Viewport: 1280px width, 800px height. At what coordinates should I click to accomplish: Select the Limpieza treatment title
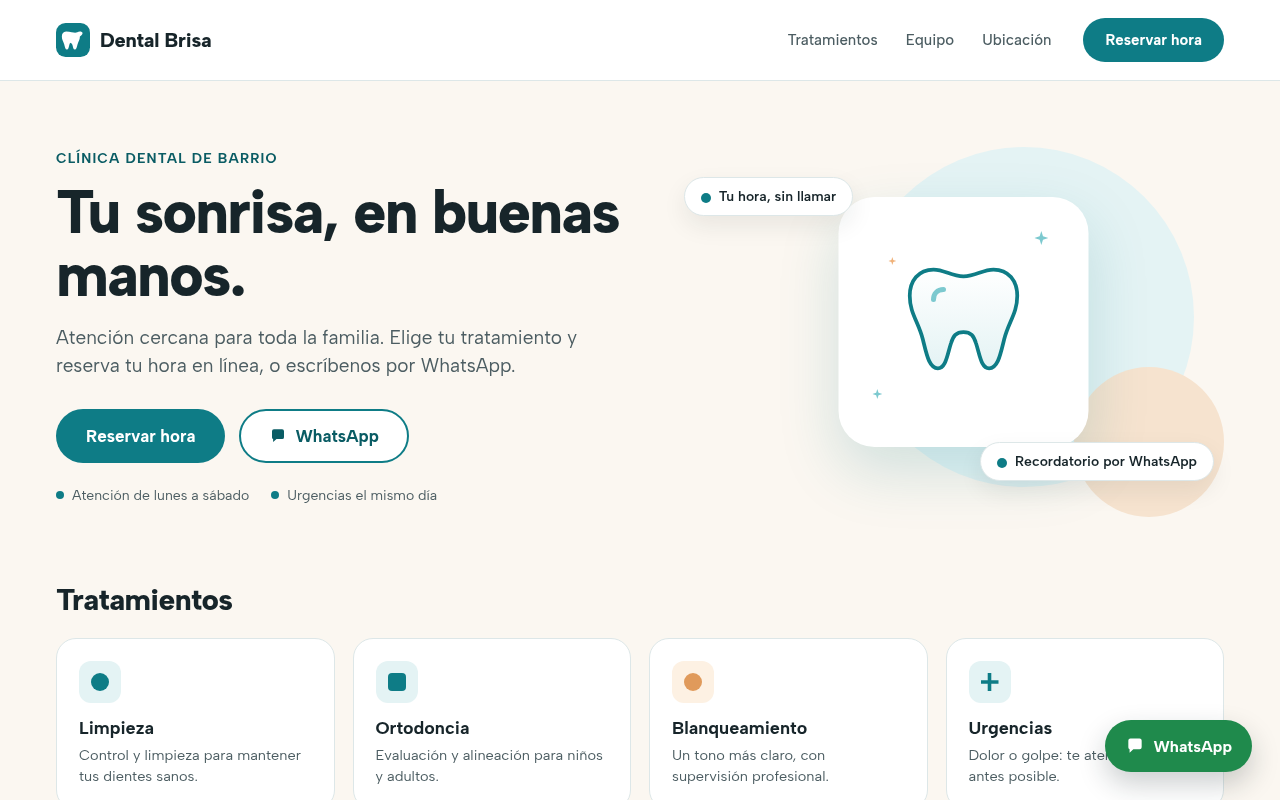(x=116, y=728)
